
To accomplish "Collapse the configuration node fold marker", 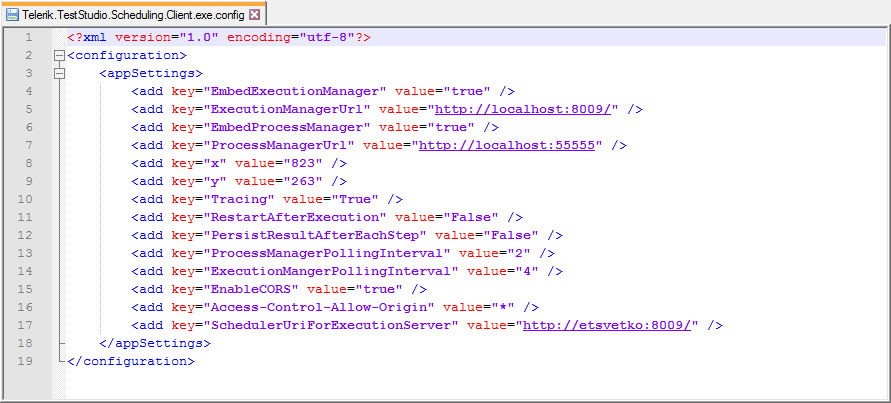I will [x=59, y=55].
